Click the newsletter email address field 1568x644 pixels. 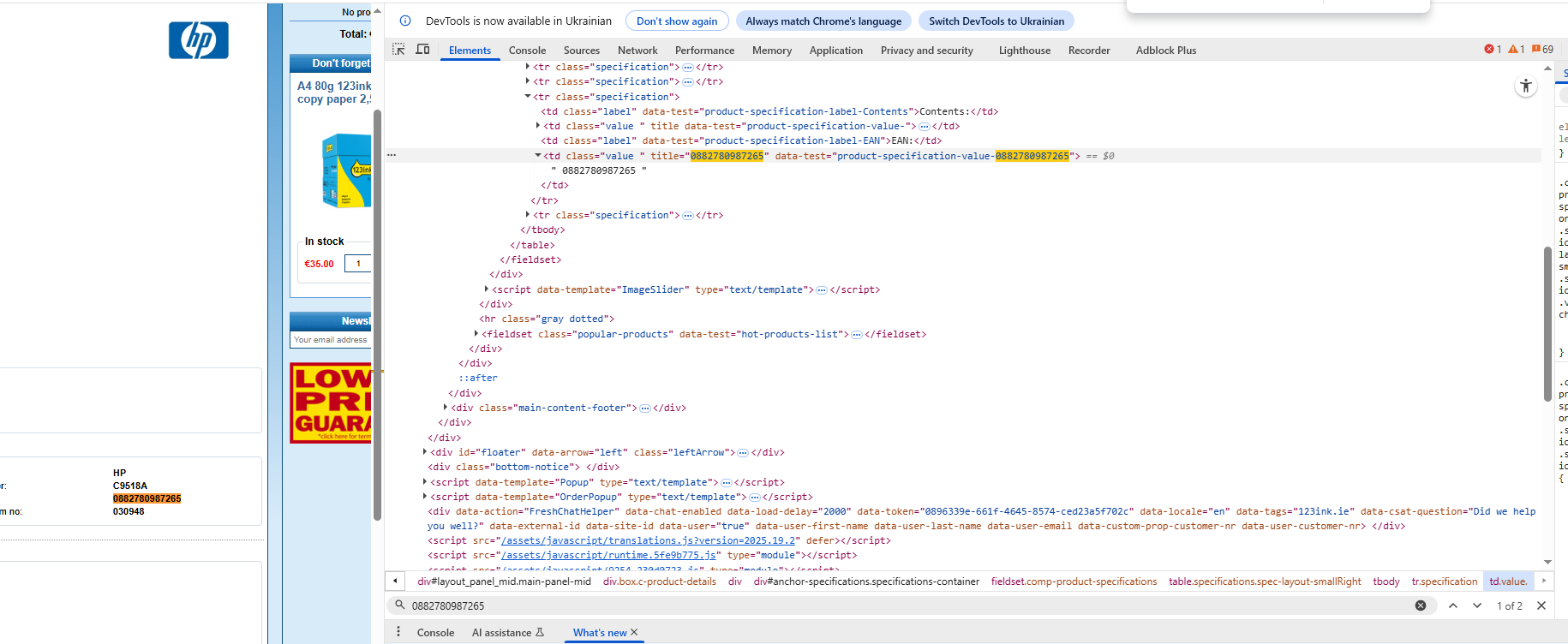pyautogui.click(x=331, y=340)
